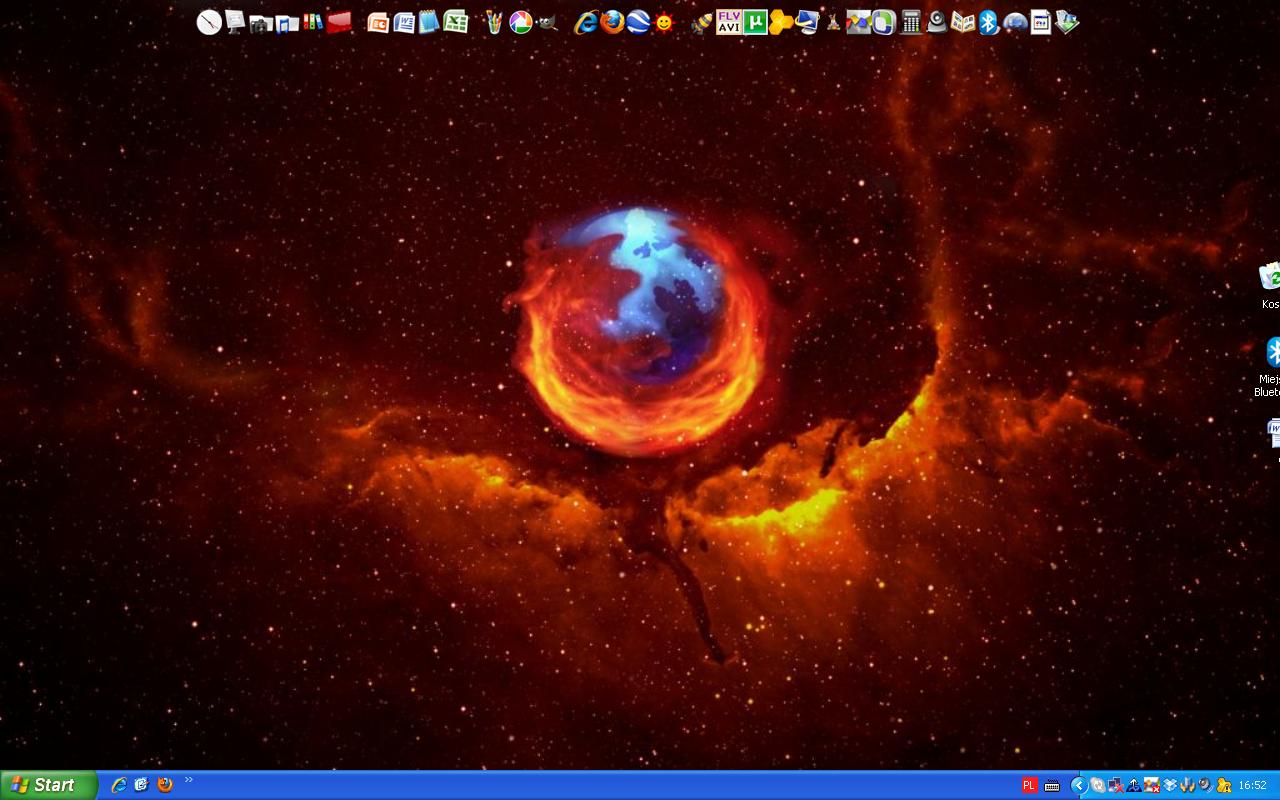Select the Bluetooth places desktop shortcut

point(1270,367)
